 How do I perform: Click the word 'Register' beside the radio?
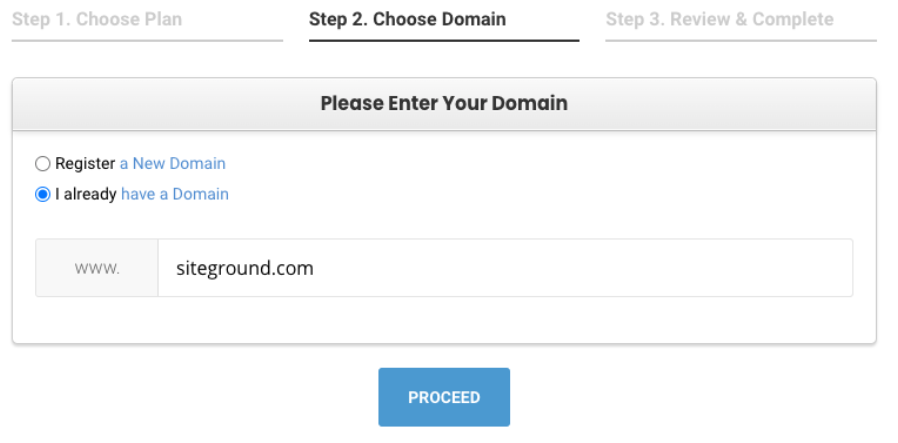[85, 163]
